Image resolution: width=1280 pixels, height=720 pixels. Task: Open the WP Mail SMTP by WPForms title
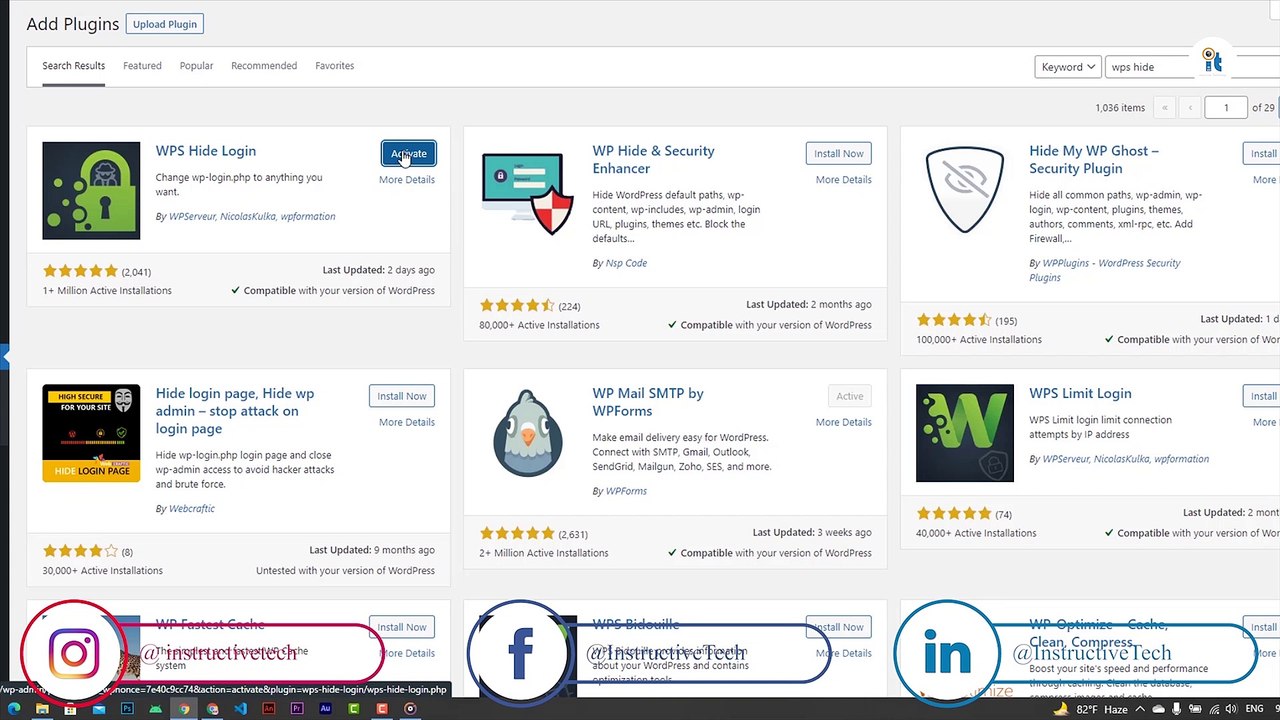coord(648,402)
